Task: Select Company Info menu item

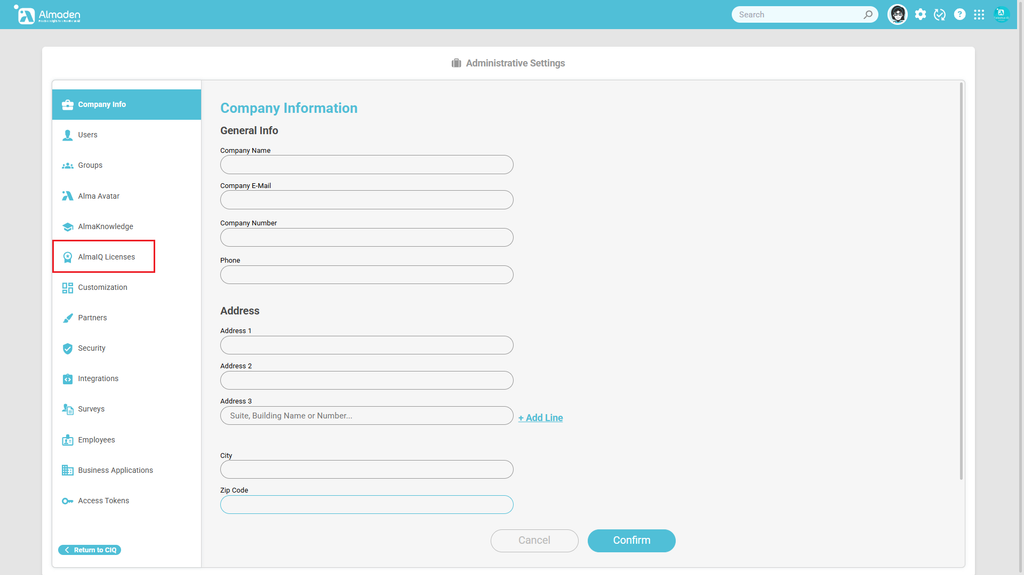Action: 127,105
